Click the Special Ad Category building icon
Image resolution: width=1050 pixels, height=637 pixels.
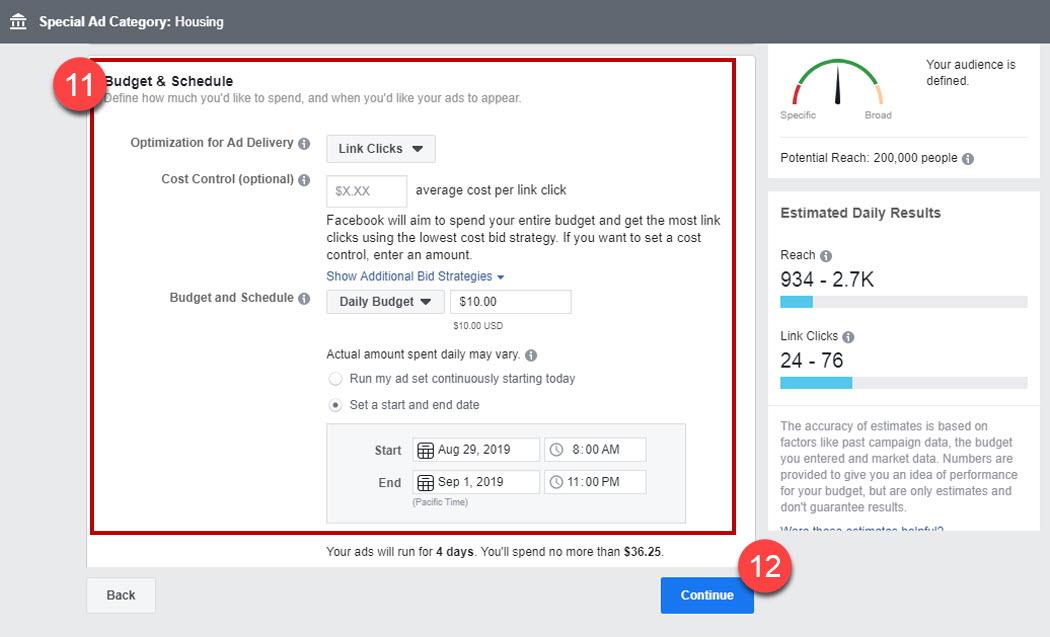click(18, 21)
